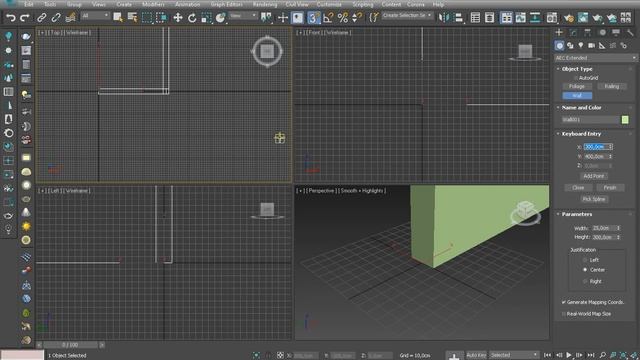Select the Select and Move tool

[178, 17]
